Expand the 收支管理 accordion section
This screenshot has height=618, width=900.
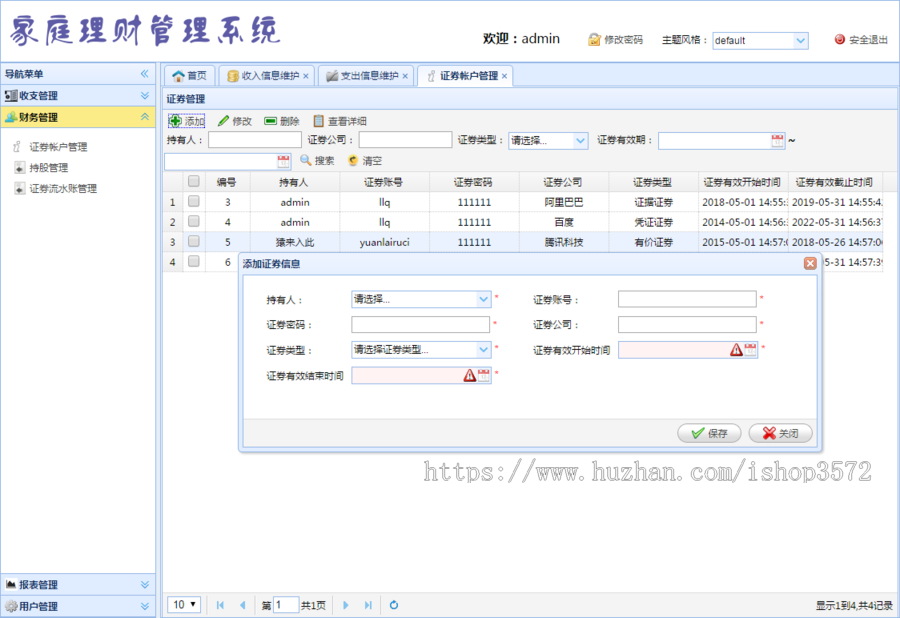[77, 95]
